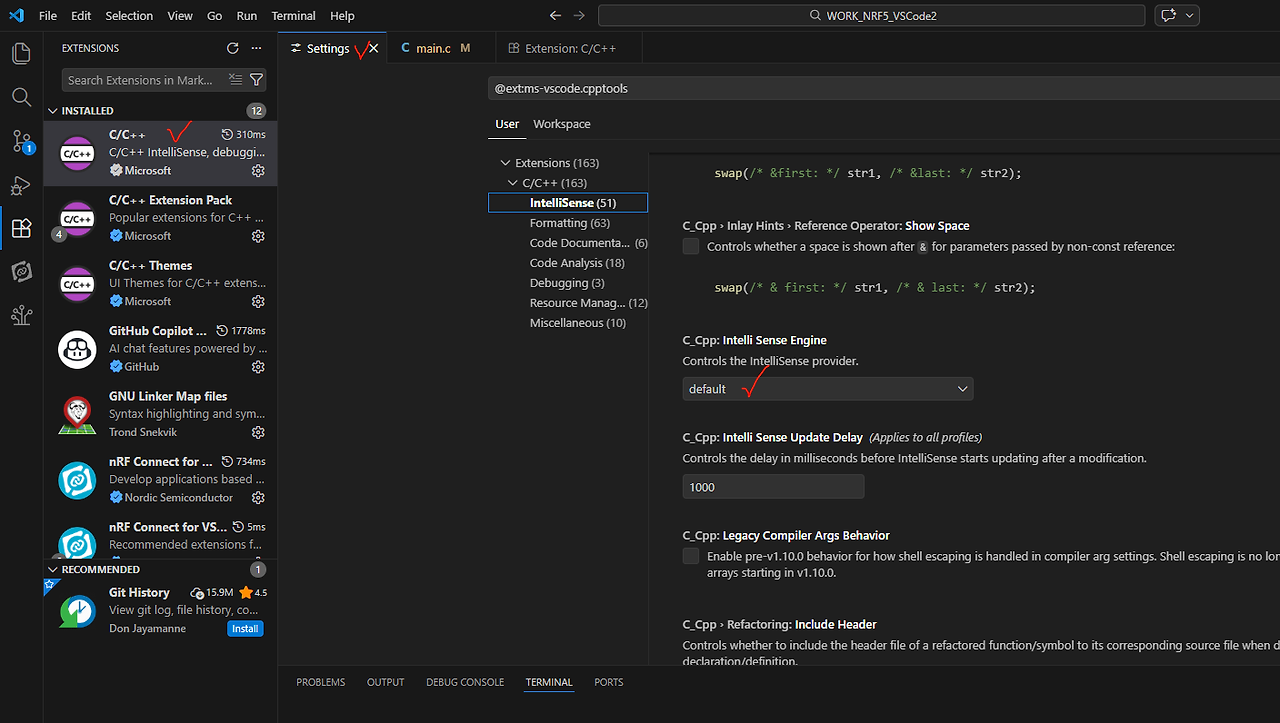
Task: Open the Run and Debug view
Action: coord(21,185)
